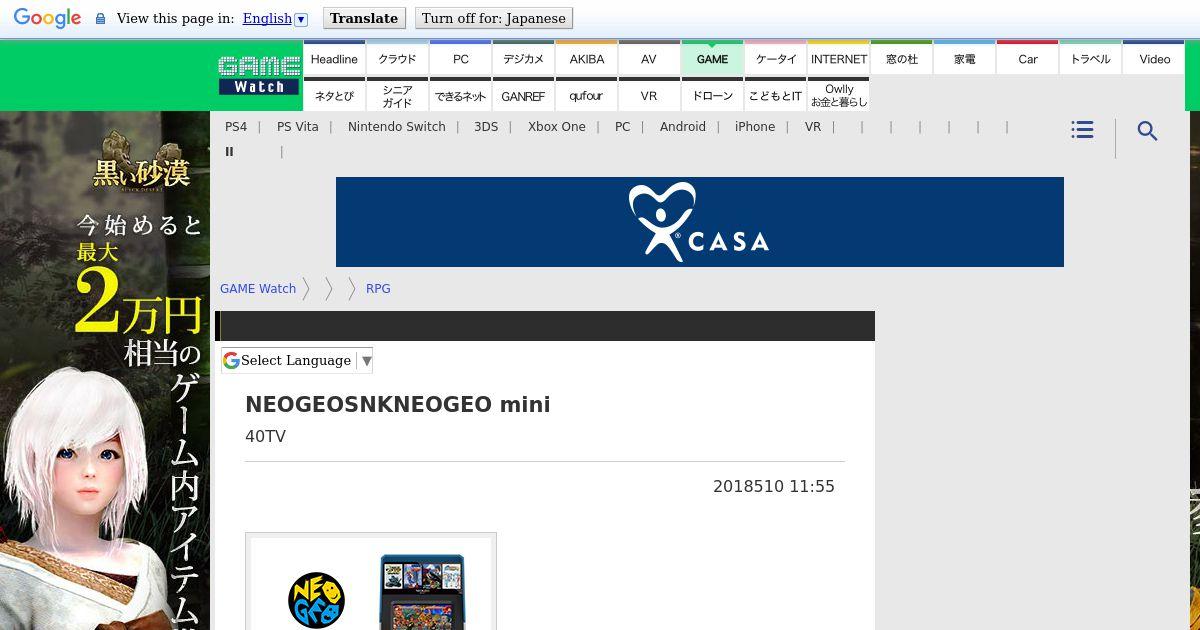Click the magnifier search icon

pos(1147,131)
